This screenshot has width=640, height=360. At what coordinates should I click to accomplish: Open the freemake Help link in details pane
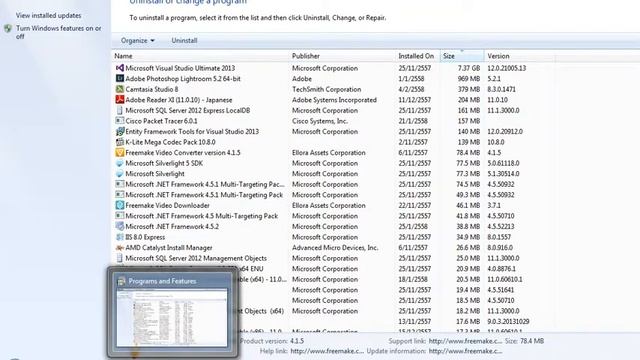coord(327,351)
